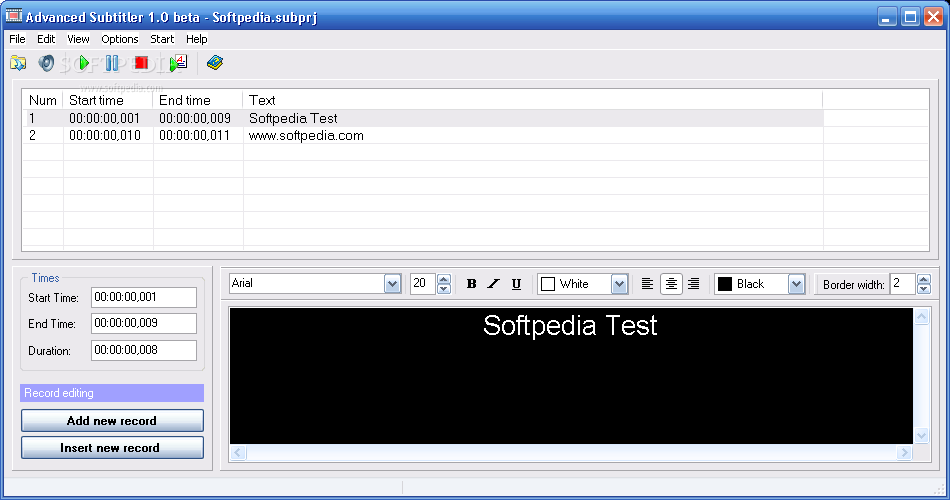Open the help book icon
This screenshot has width=950, height=500.
215,62
